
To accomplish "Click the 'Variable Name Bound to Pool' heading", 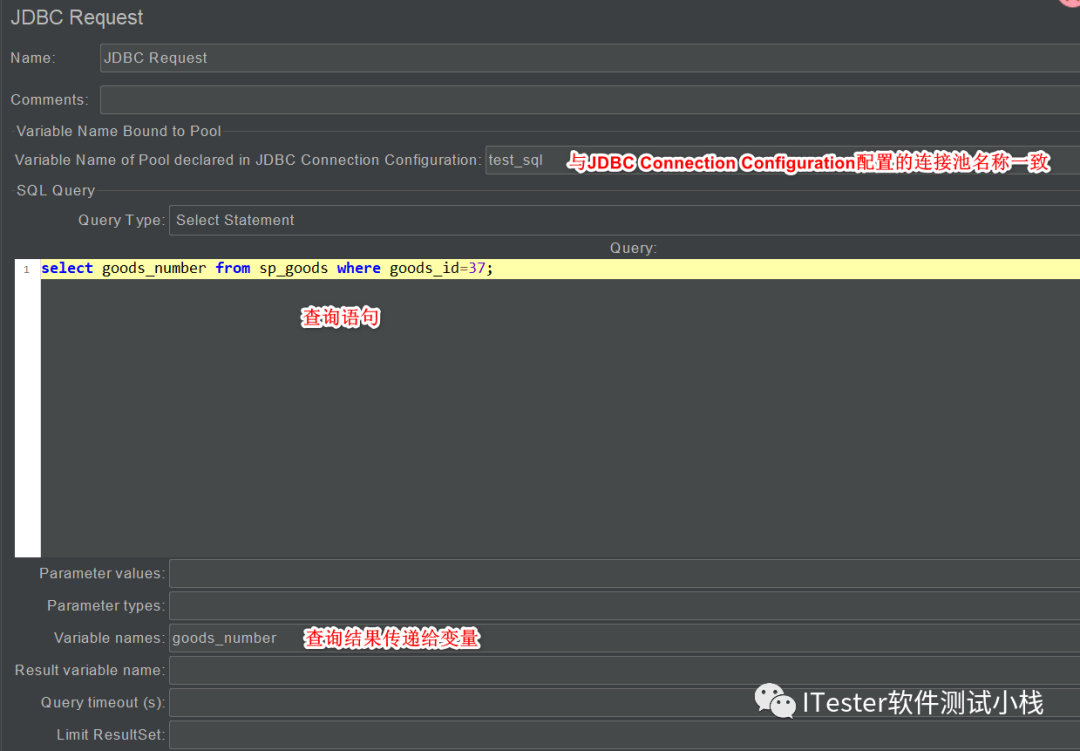I will (x=118, y=131).
